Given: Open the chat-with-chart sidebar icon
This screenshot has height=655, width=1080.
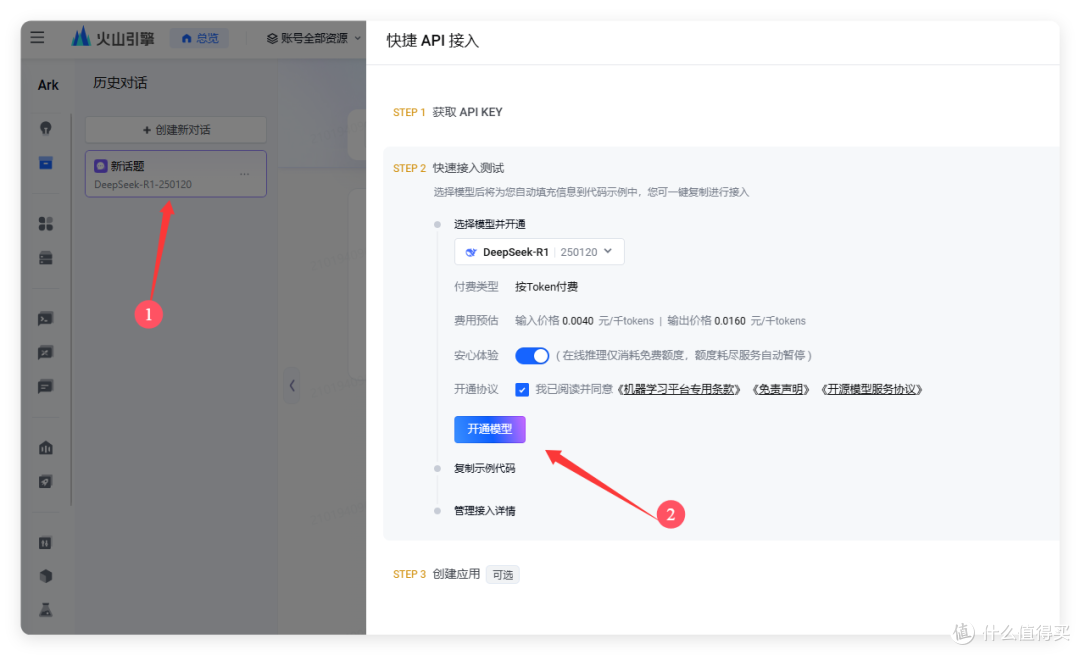Looking at the screenshot, I should pyautogui.click(x=45, y=353).
